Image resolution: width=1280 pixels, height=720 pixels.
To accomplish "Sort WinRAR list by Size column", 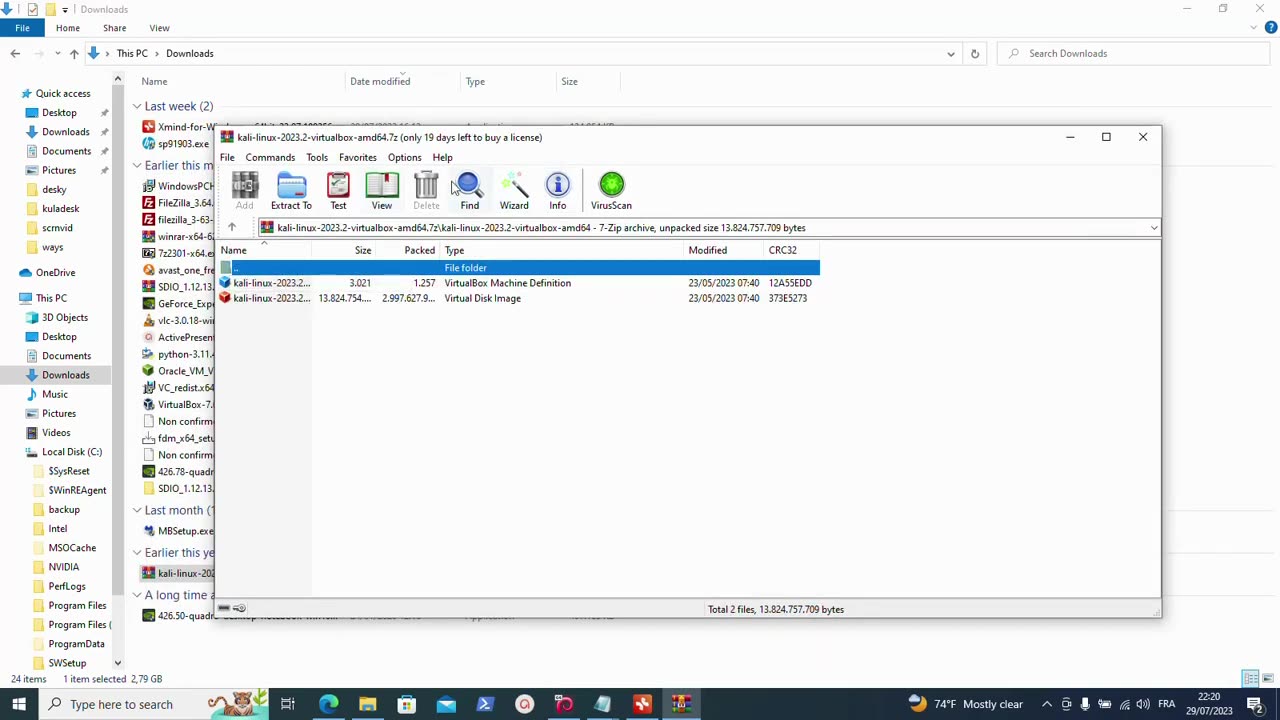I will (345, 250).
